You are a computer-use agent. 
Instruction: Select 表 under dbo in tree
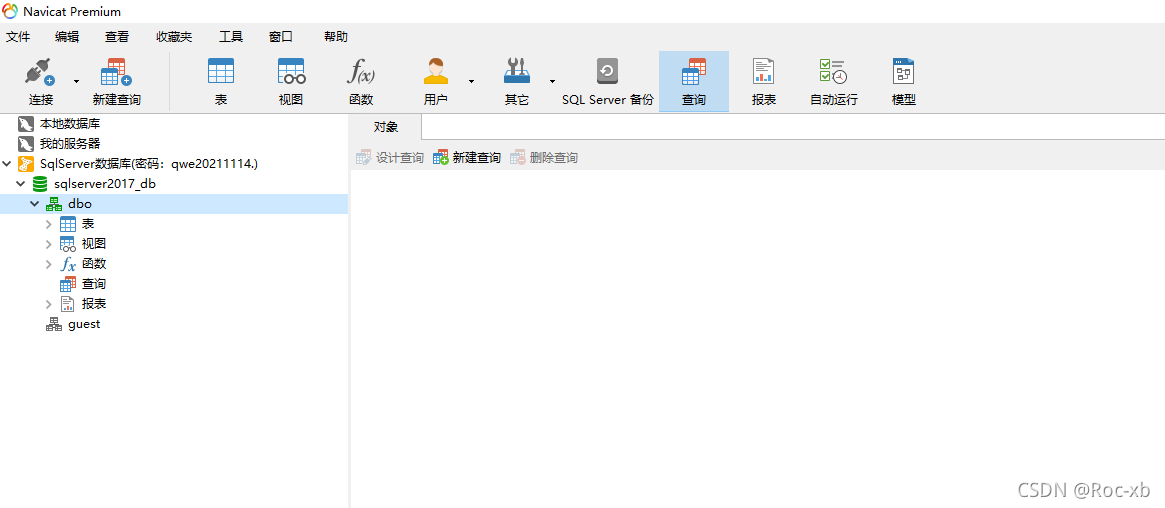(88, 224)
